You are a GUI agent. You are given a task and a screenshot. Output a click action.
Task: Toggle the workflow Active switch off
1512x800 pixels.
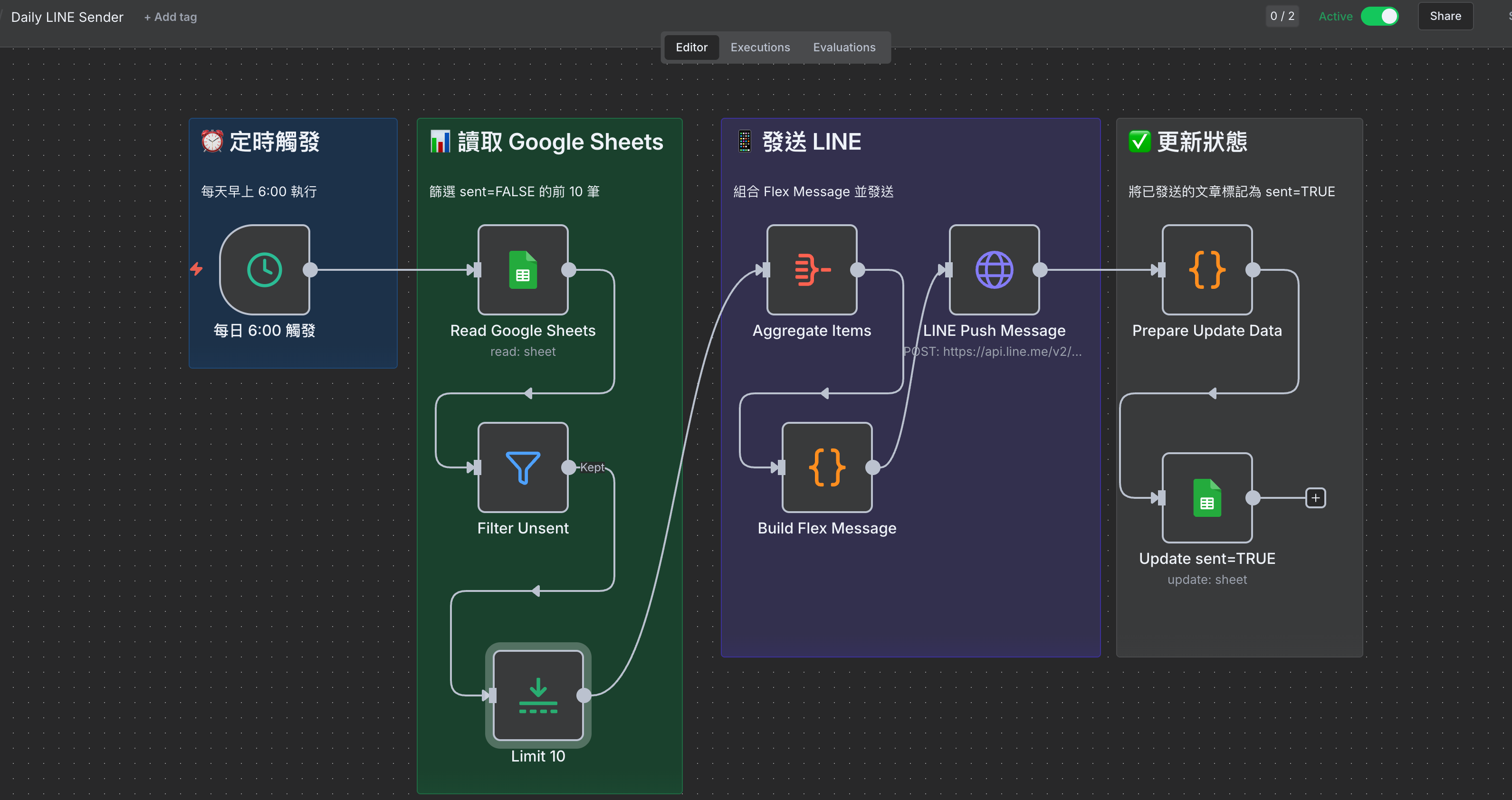coord(1379,17)
